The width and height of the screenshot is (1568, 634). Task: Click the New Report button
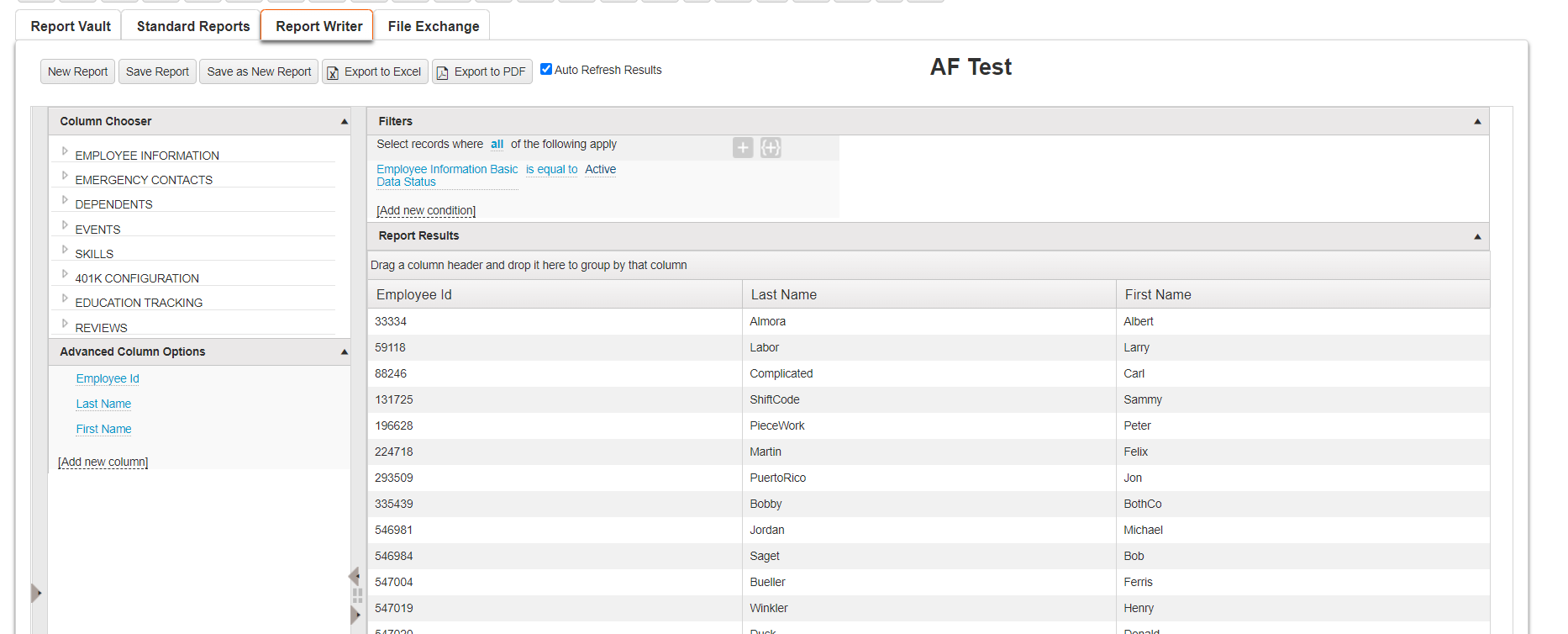(x=77, y=71)
